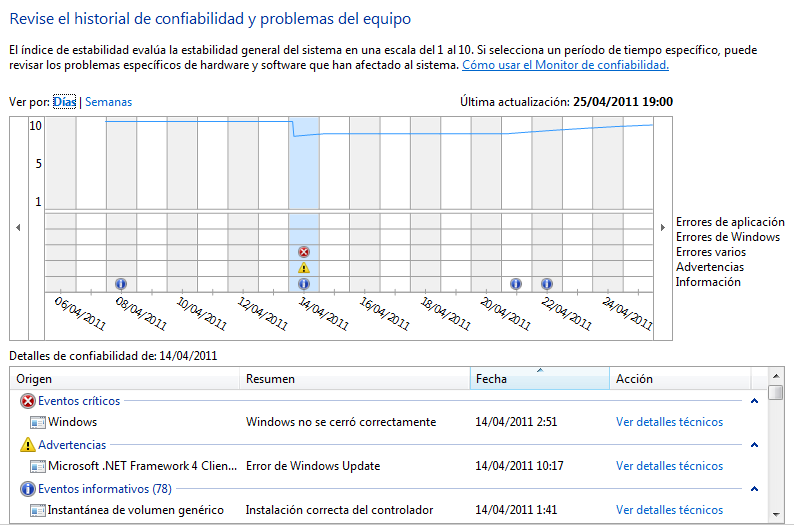Click the information icon near 22/04/2011
This screenshot has width=794, height=525.
tap(547, 284)
